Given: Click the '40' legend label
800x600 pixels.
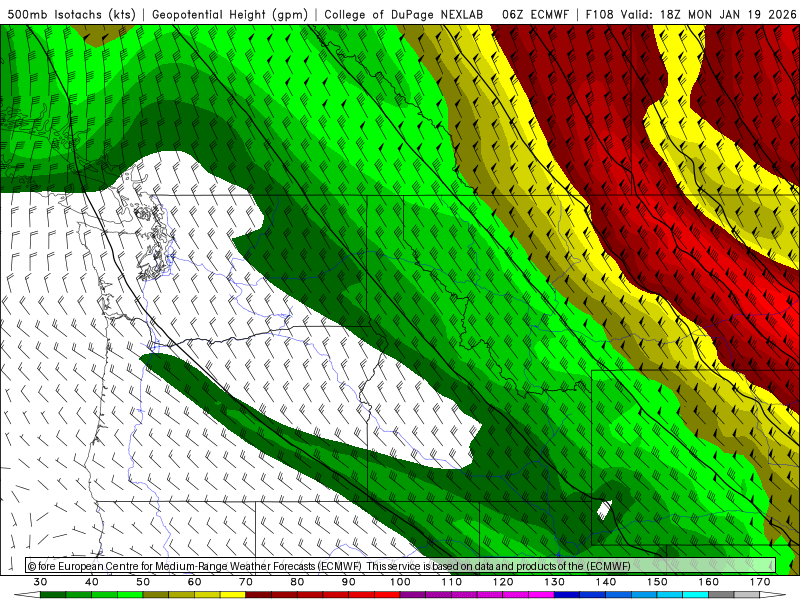Looking at the screenshot, I should (92, 582).
